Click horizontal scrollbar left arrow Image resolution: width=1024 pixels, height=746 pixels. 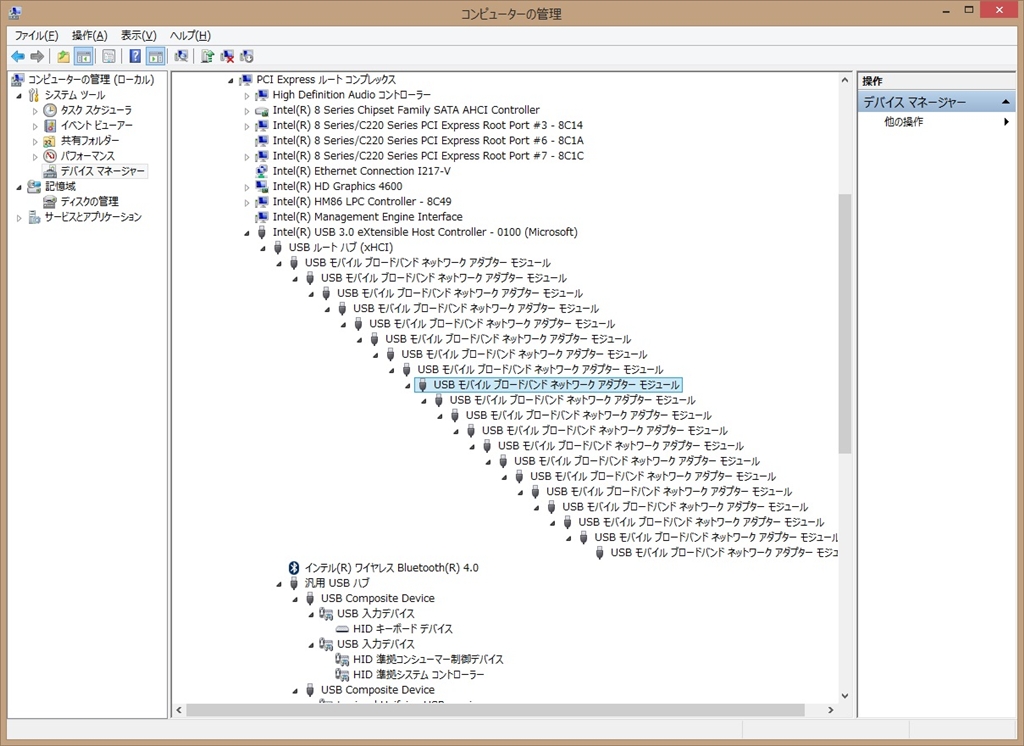[179, 710]
